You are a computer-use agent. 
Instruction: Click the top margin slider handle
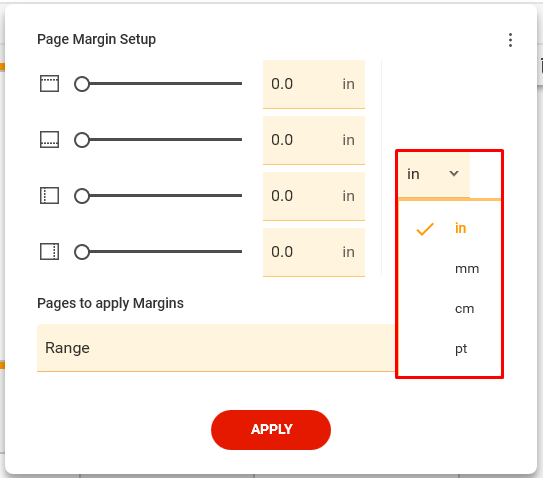click(82, 84)
